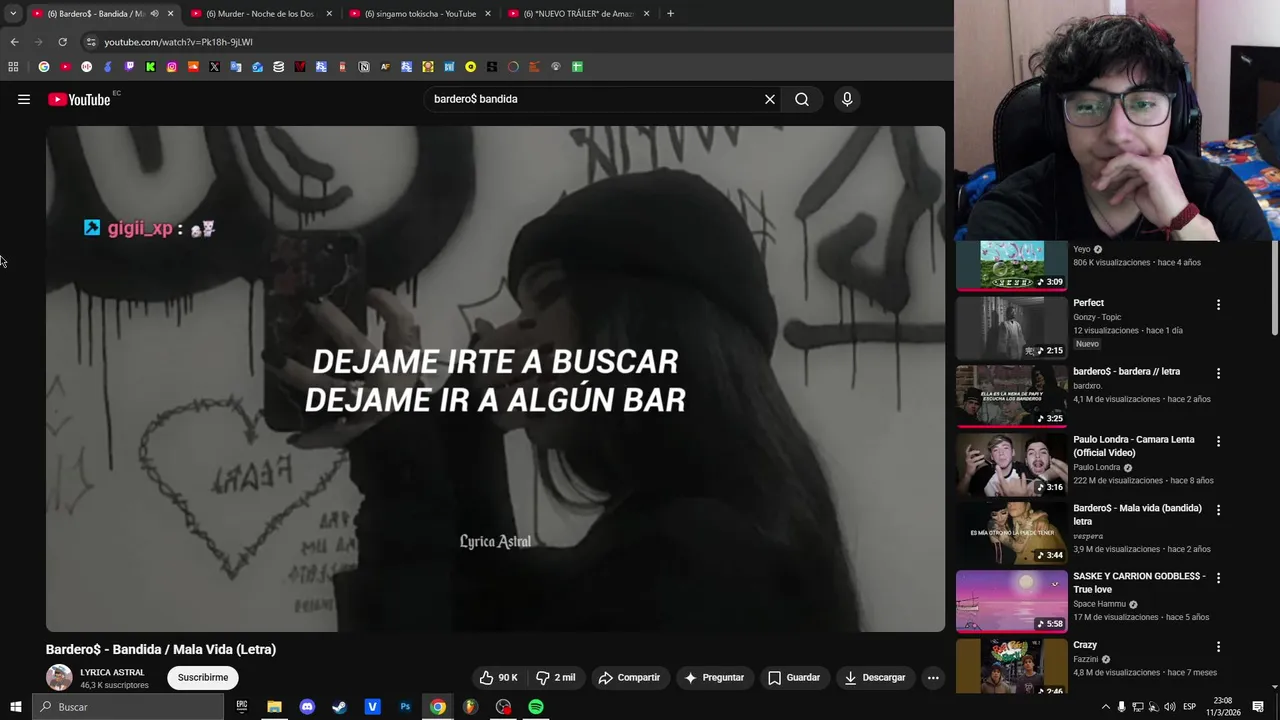Open options for SASKE Y CARRION True love

[1218, 578]
